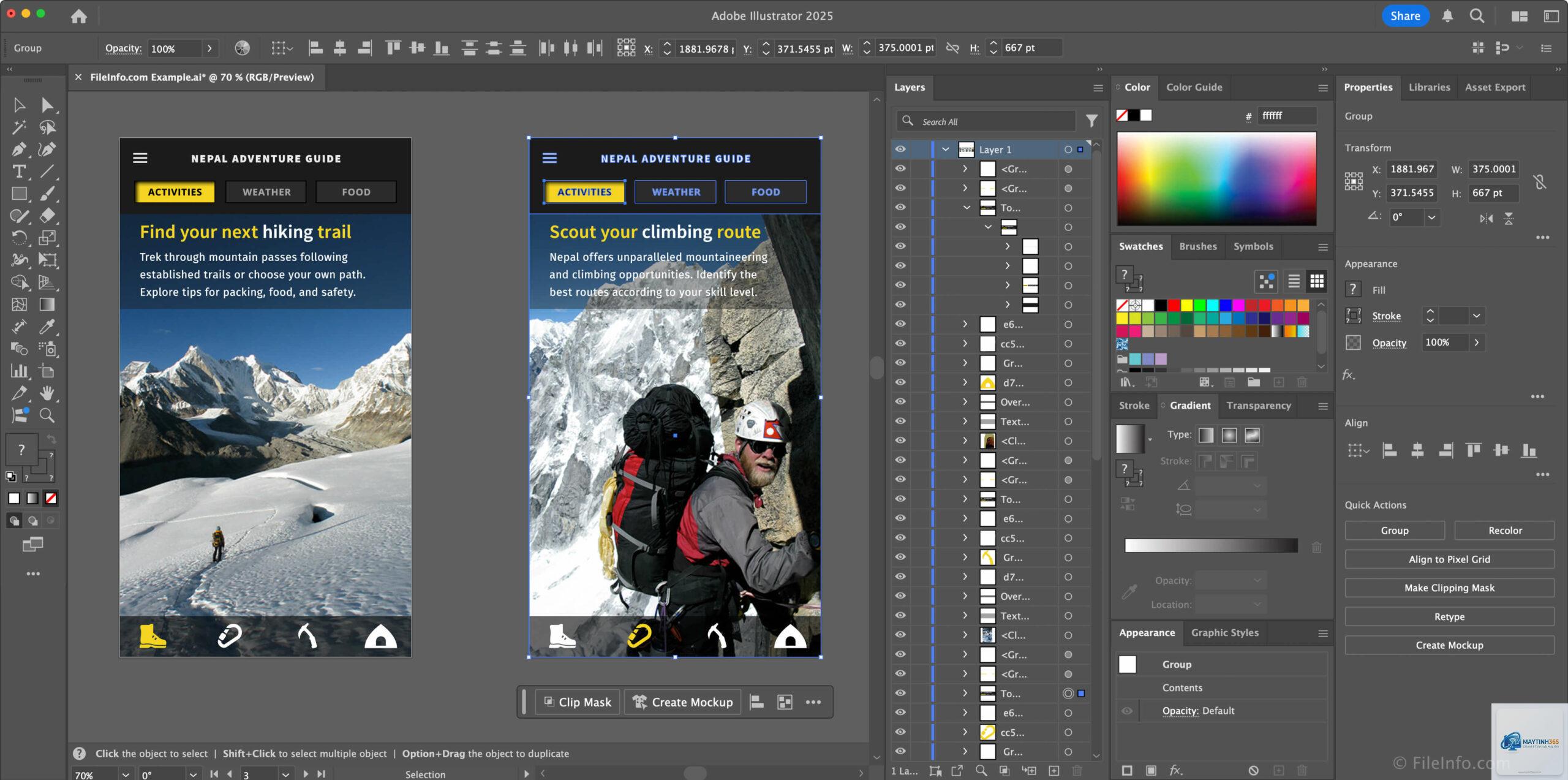Click the Share button
This screenshot has width=1568, height=780.
1405,16
